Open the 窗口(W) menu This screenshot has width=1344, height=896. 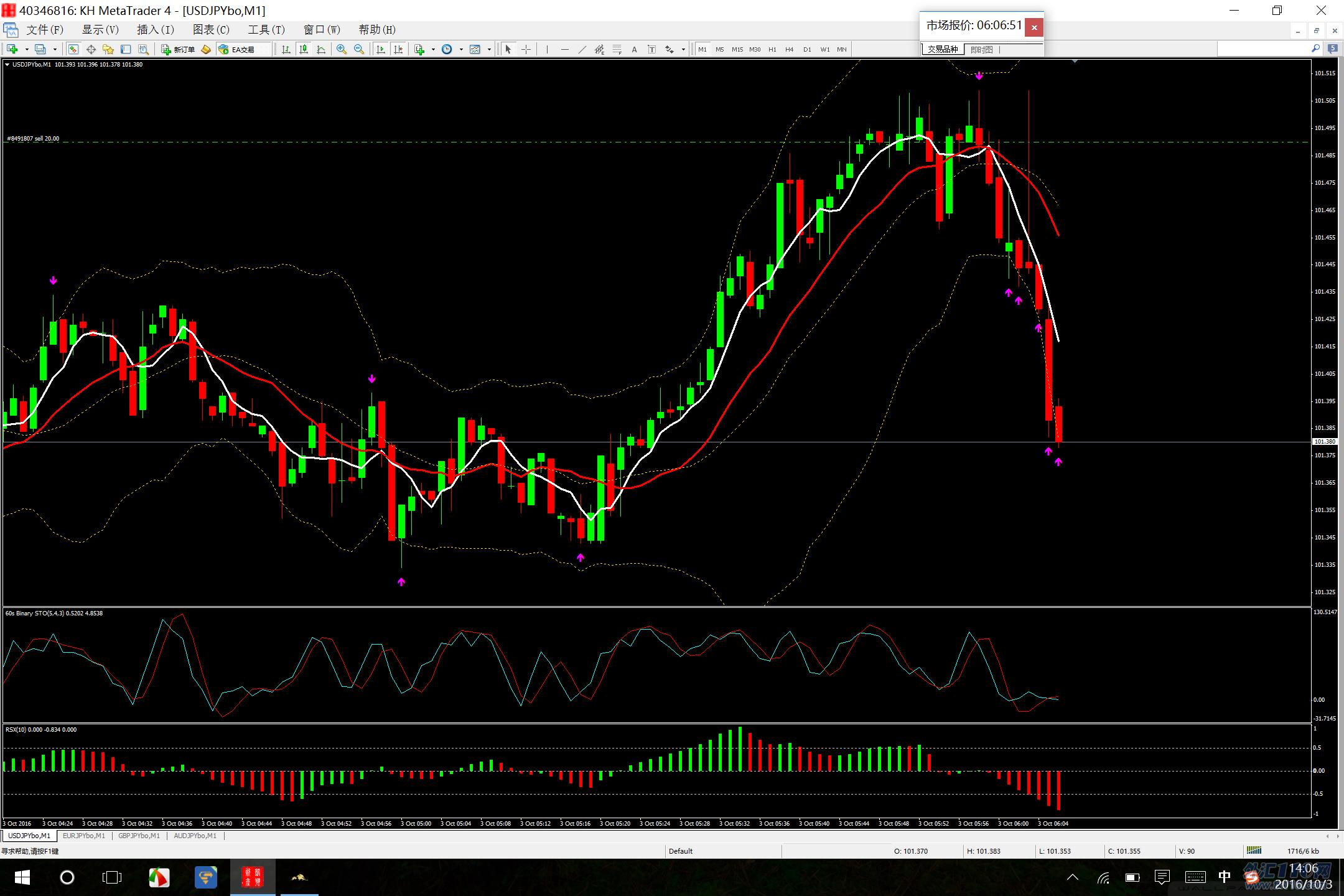tap(322, 29)
